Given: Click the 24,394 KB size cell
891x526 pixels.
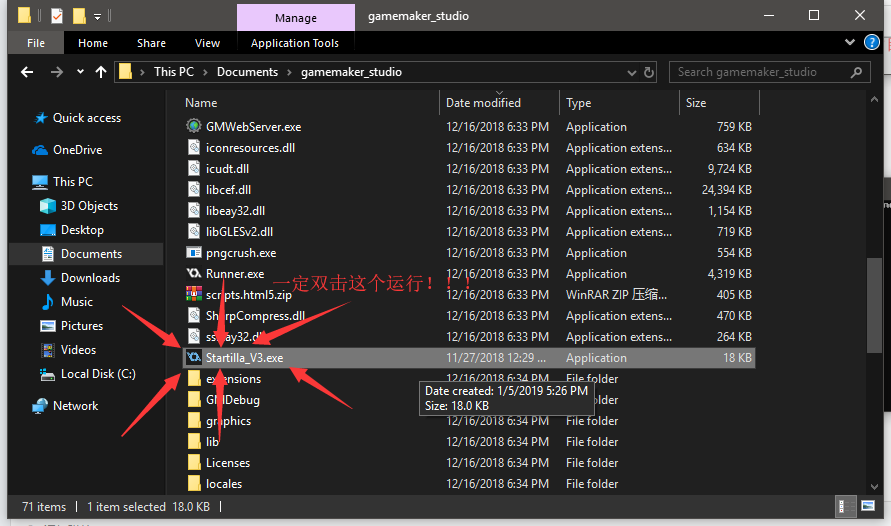Looking at the screenshot, I should 726,190.
